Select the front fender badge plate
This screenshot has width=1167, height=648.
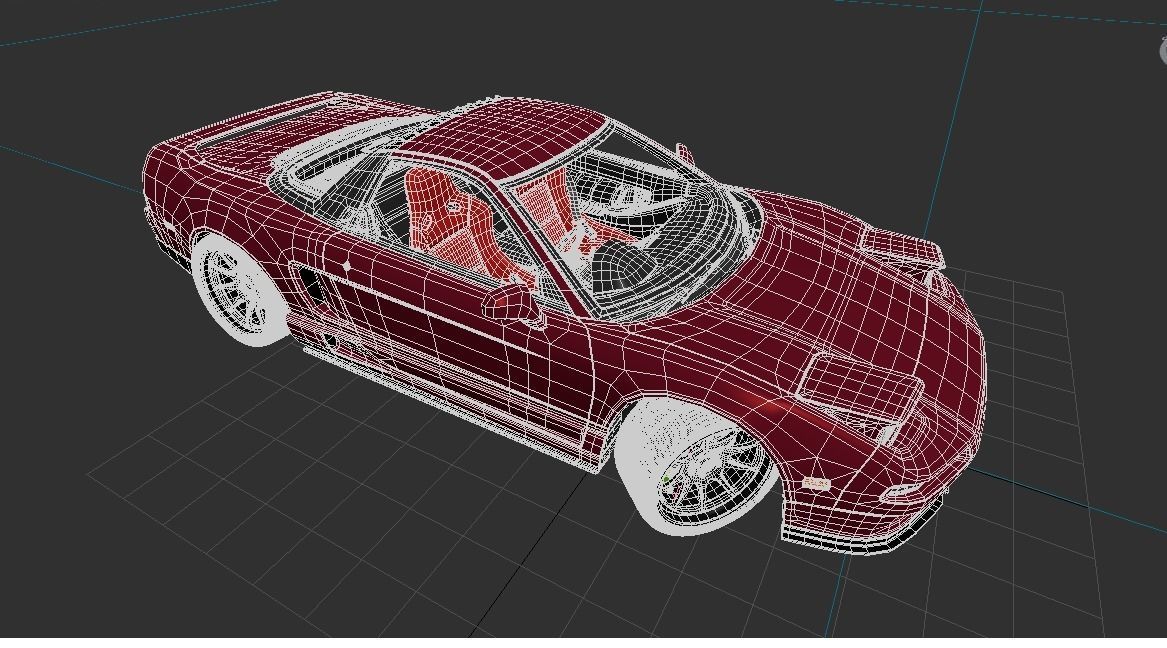point(816,484)
